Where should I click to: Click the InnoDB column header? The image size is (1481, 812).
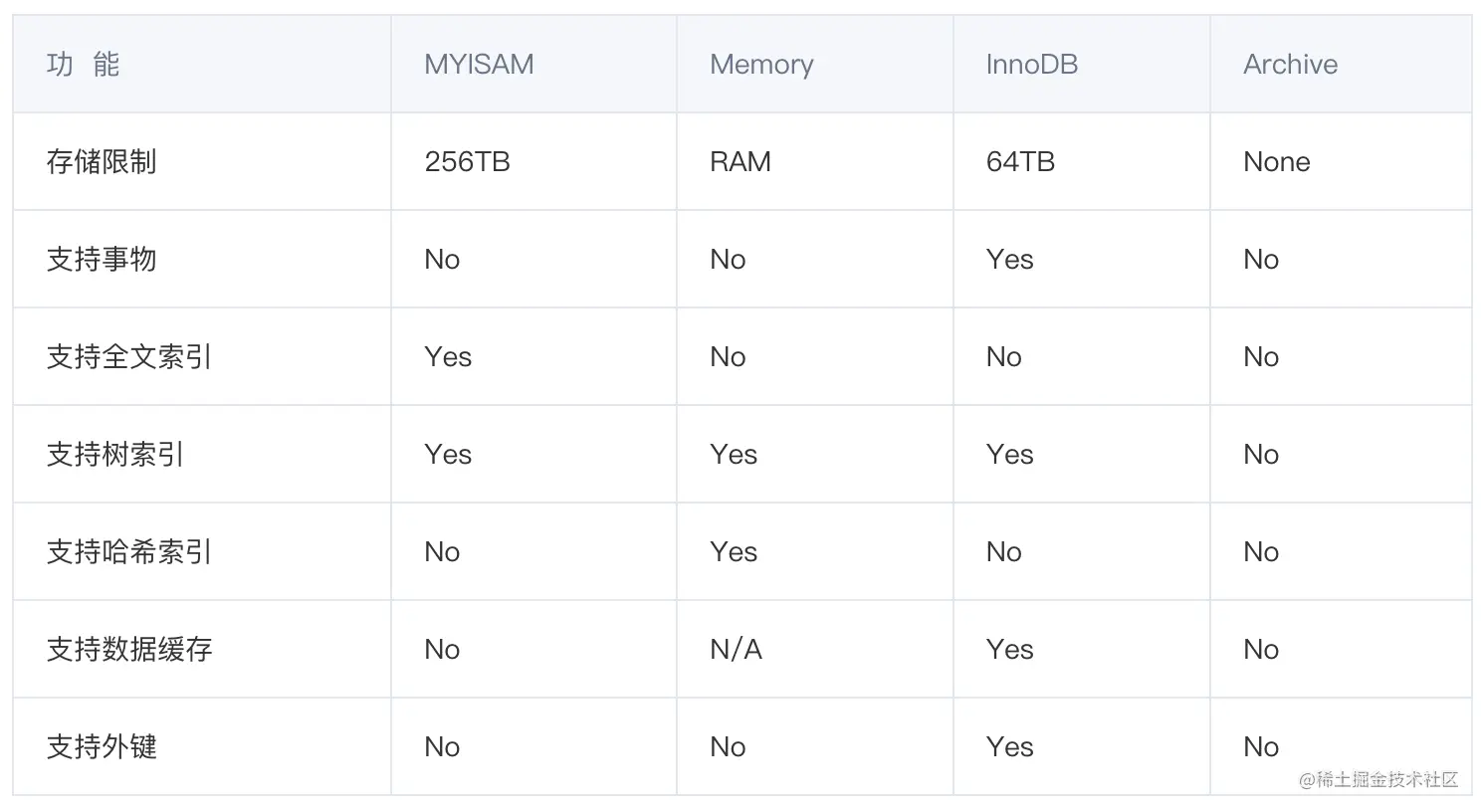1031,65
